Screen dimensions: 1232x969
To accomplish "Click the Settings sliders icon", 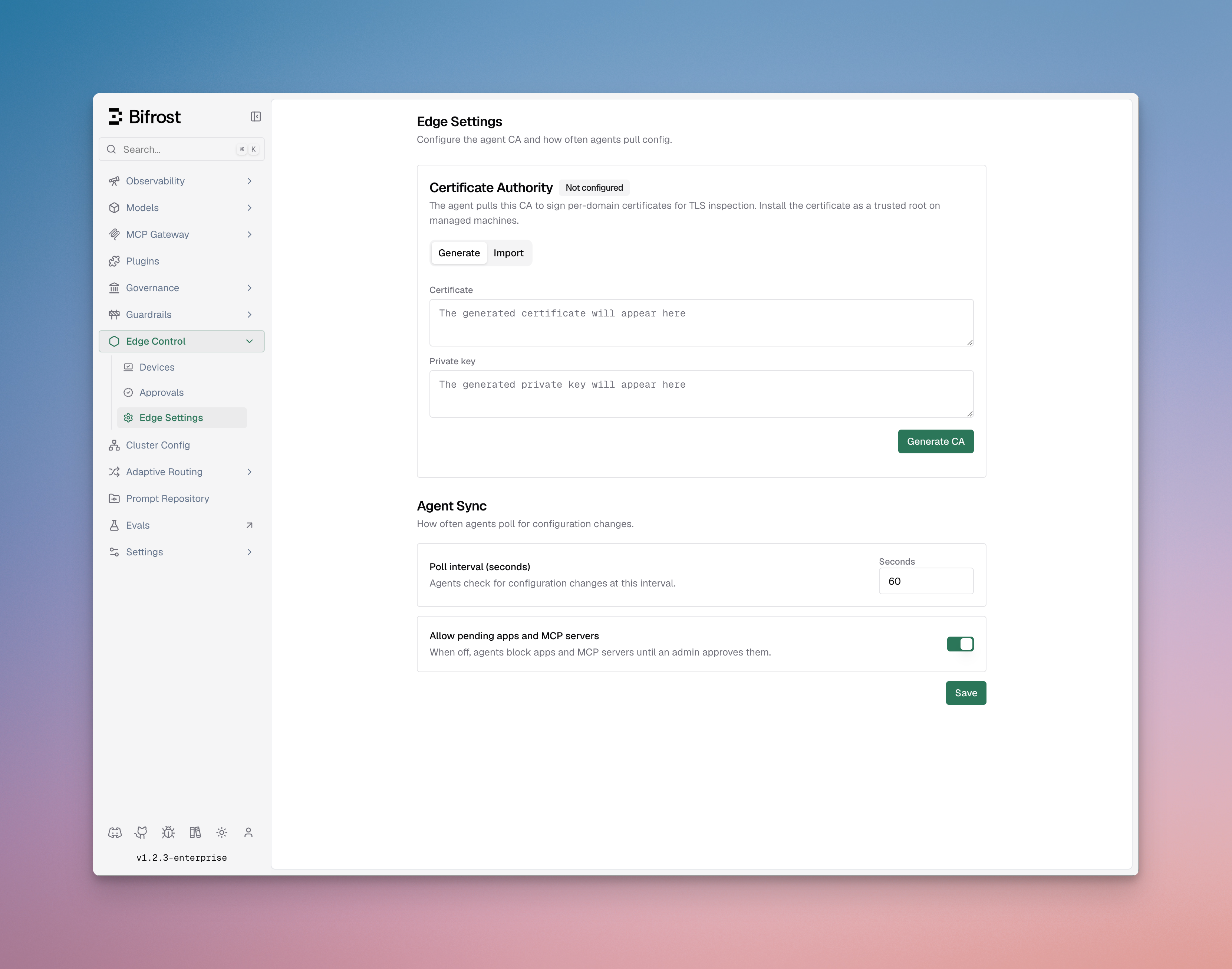I will point(114,552).
